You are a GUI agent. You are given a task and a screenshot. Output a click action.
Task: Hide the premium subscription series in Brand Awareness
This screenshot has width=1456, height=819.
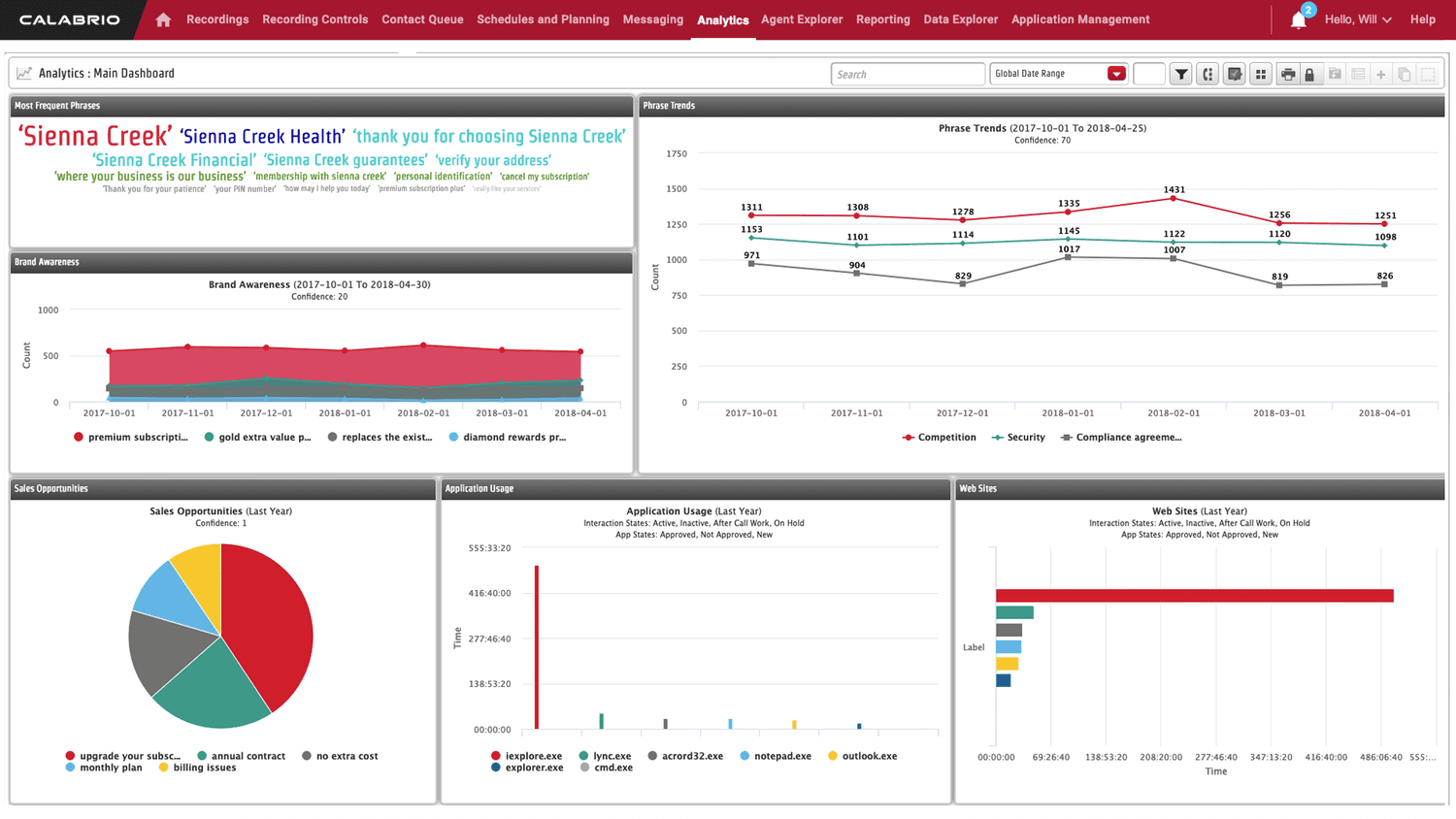pos(131,437)
